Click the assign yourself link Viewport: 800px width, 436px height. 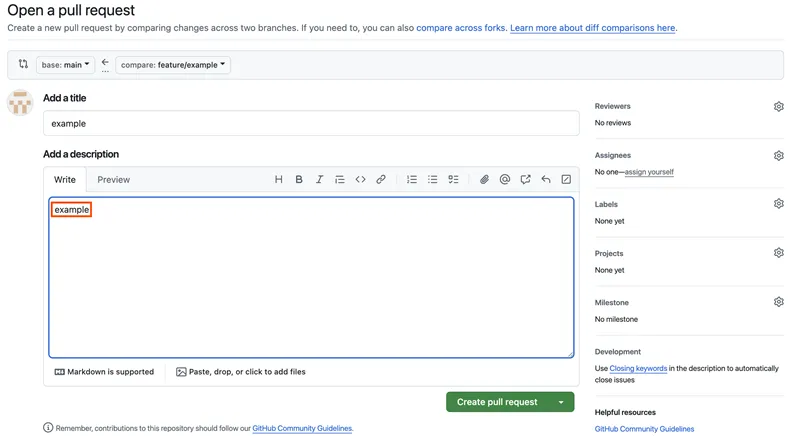pos(649,172)
